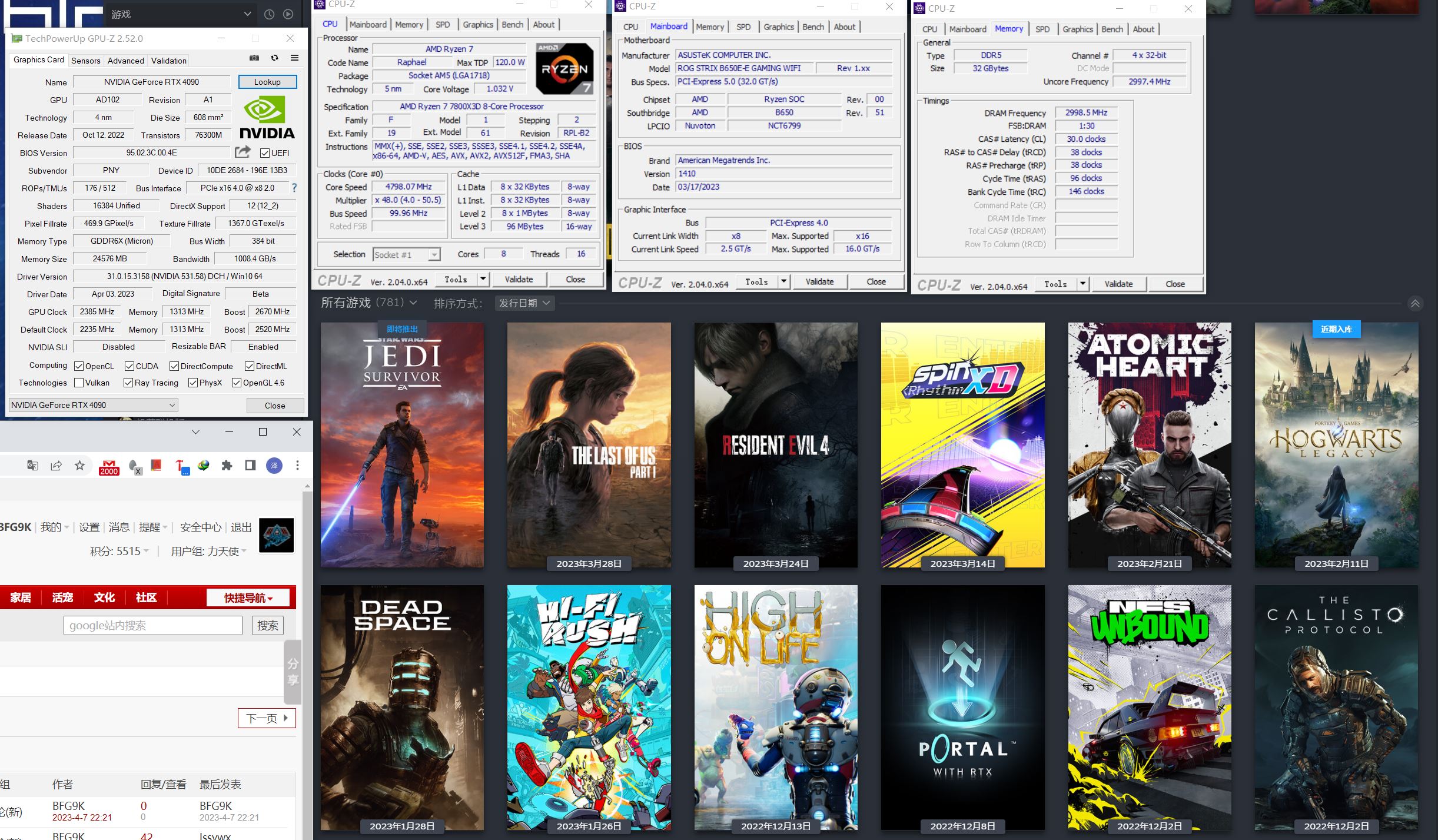The height and width of the screenshot is (840, 1438).
Task: Click the forum search button
Action: [x=268, y=625]
